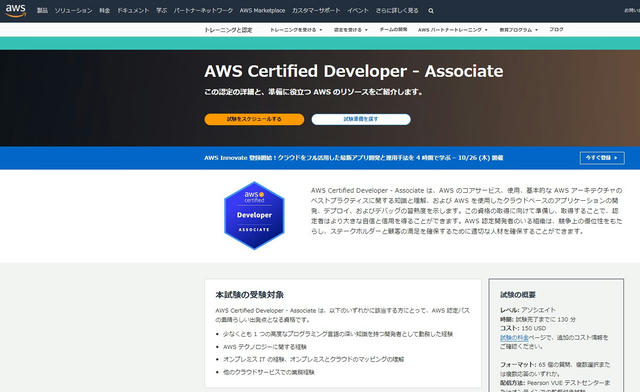Open the ブログ menu item
Screen dimensions: 640x392
tap(556, 29)
